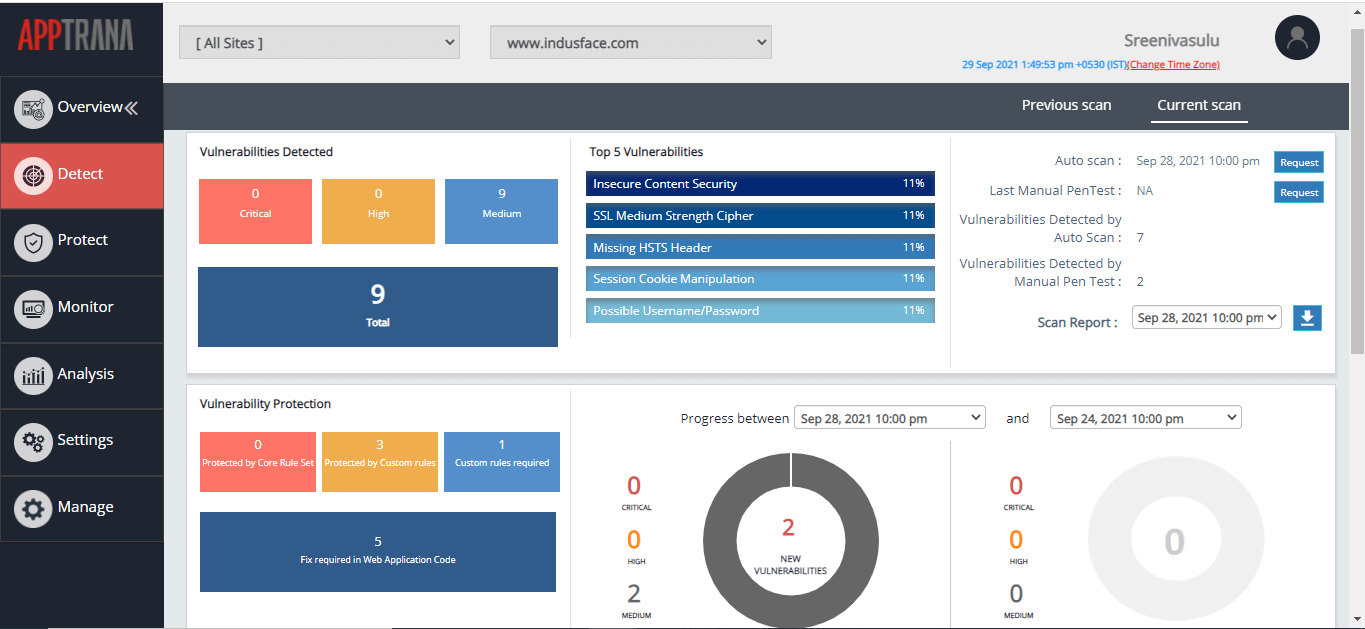Click the Critical vulnerabilities tile
This screenshot has height=629, width=1365.
(x=255, y=211)
